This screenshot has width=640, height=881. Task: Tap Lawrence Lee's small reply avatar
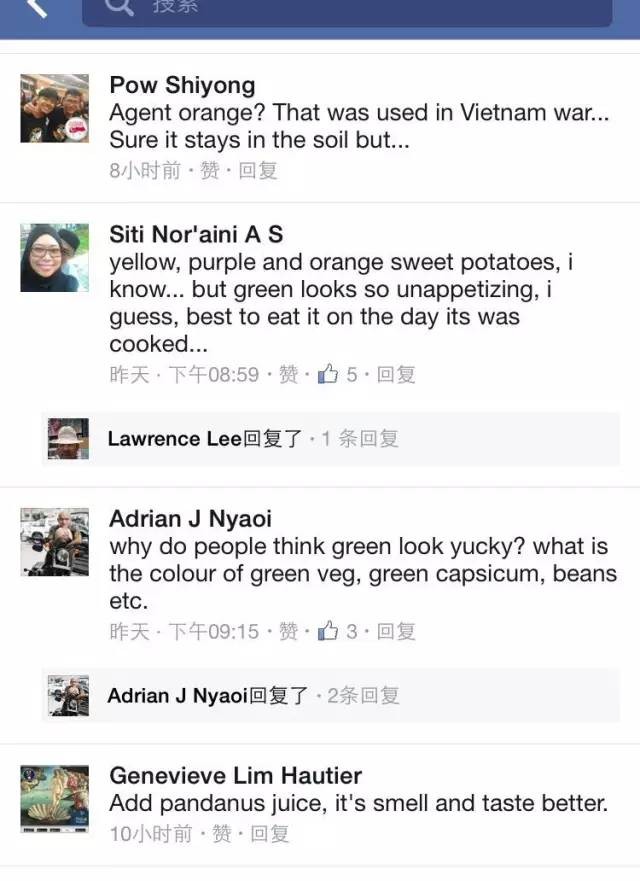[68, 439]
